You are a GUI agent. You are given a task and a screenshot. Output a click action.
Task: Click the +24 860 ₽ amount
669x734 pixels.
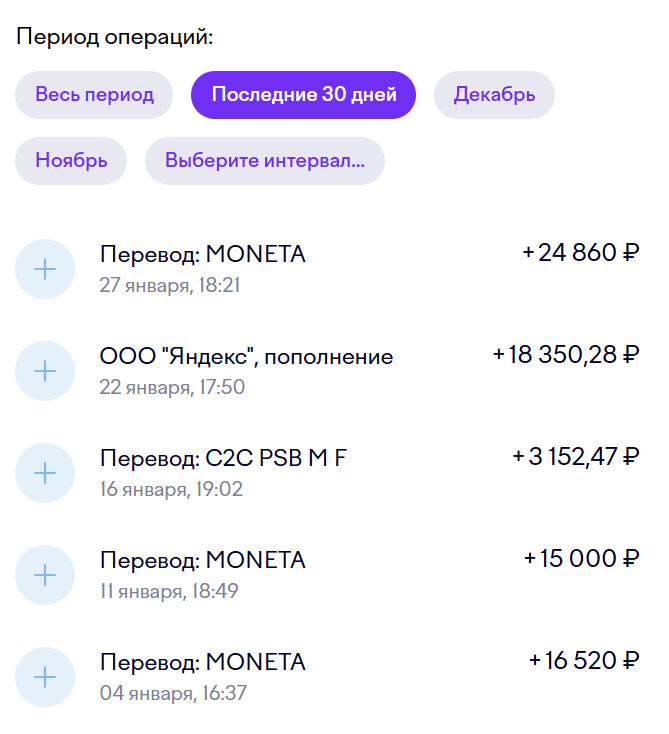[581, 253]
